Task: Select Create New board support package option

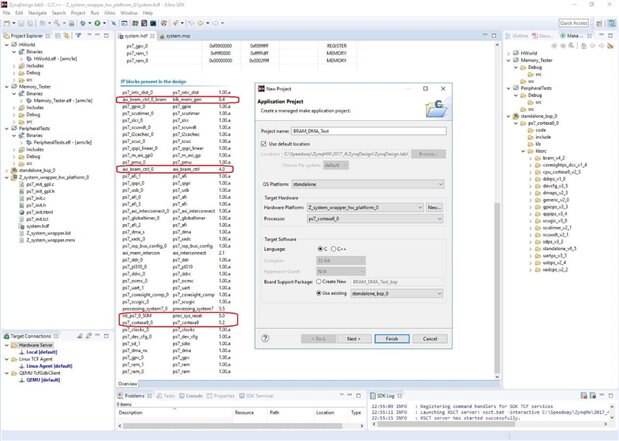Action: pos(319,279)
